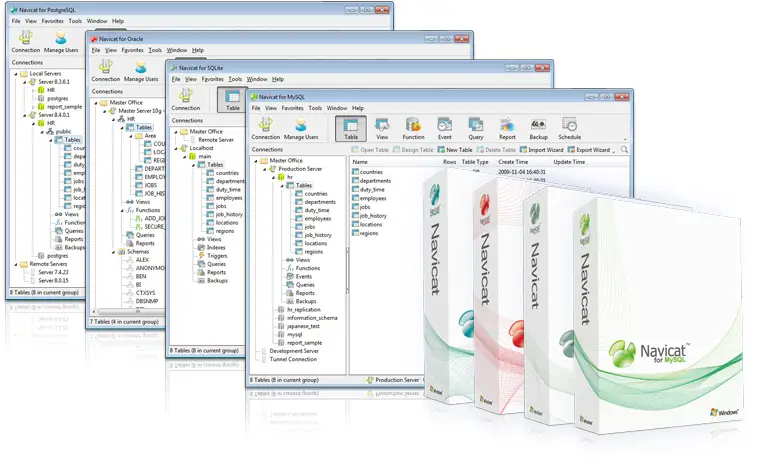
Task: Click the Navicat for MySQL product box
Action: click(x=659, y=317)
